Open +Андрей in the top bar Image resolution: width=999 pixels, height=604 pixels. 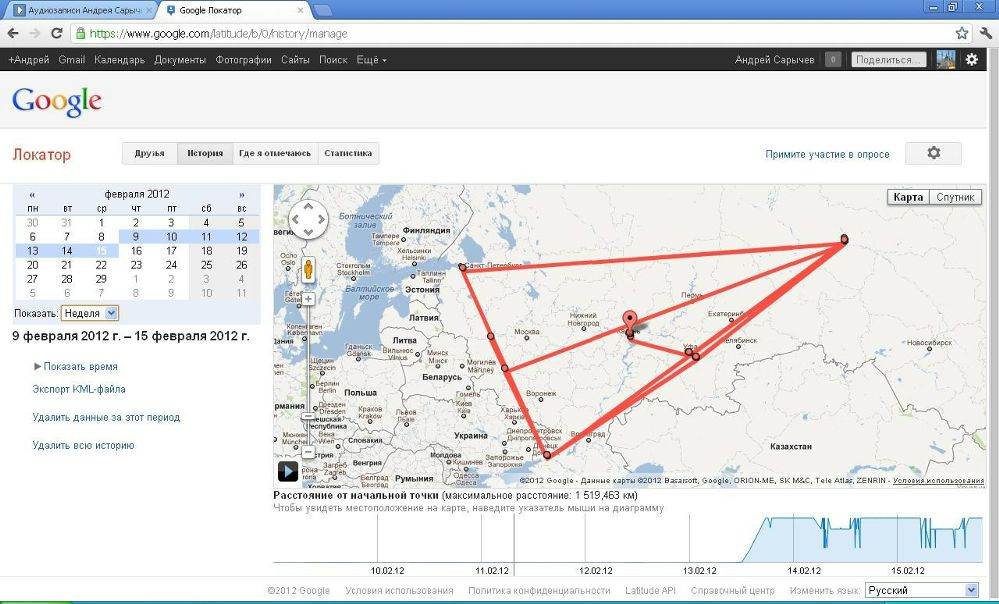point(29,60)
